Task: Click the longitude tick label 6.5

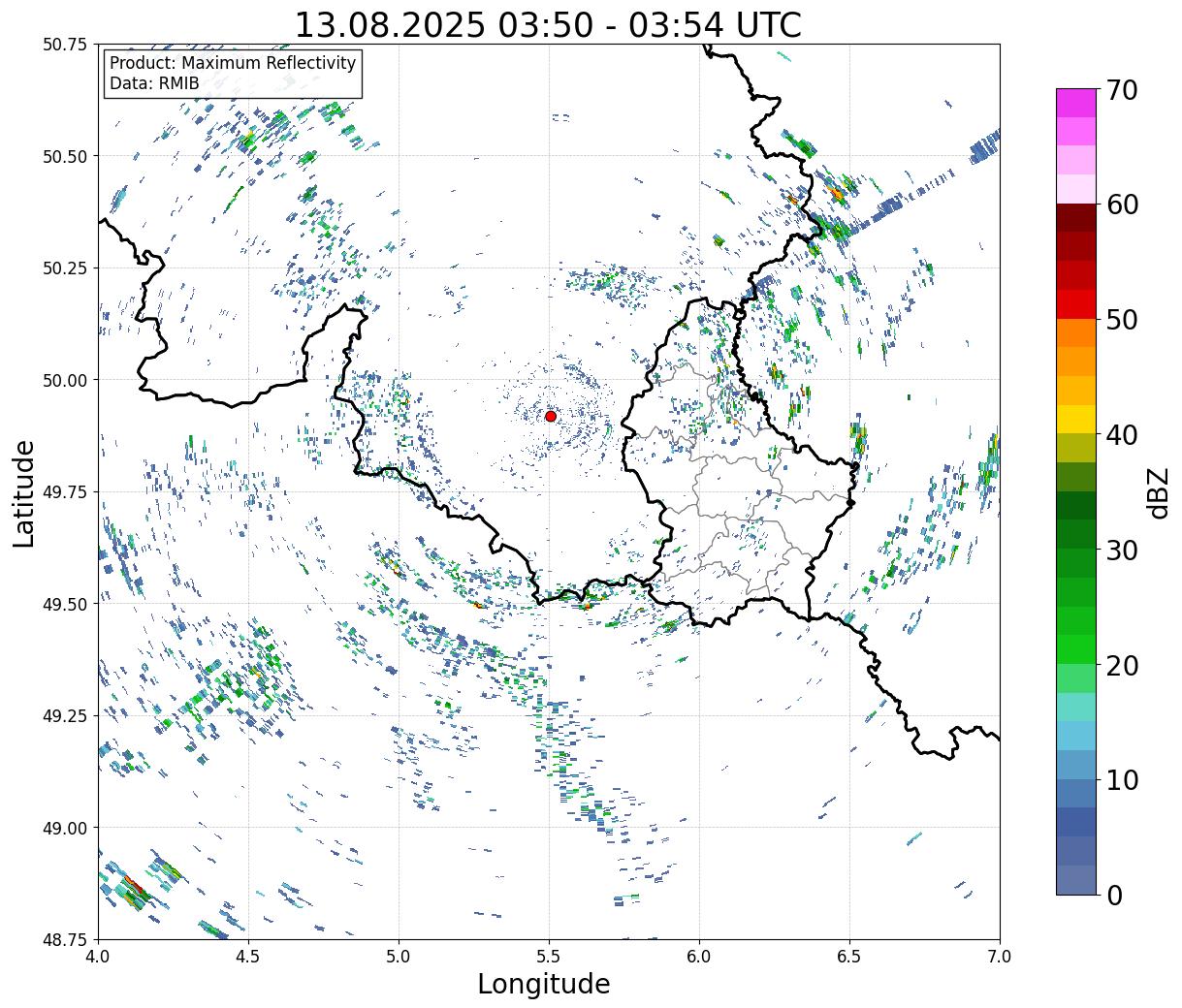Action: (849, 956)
